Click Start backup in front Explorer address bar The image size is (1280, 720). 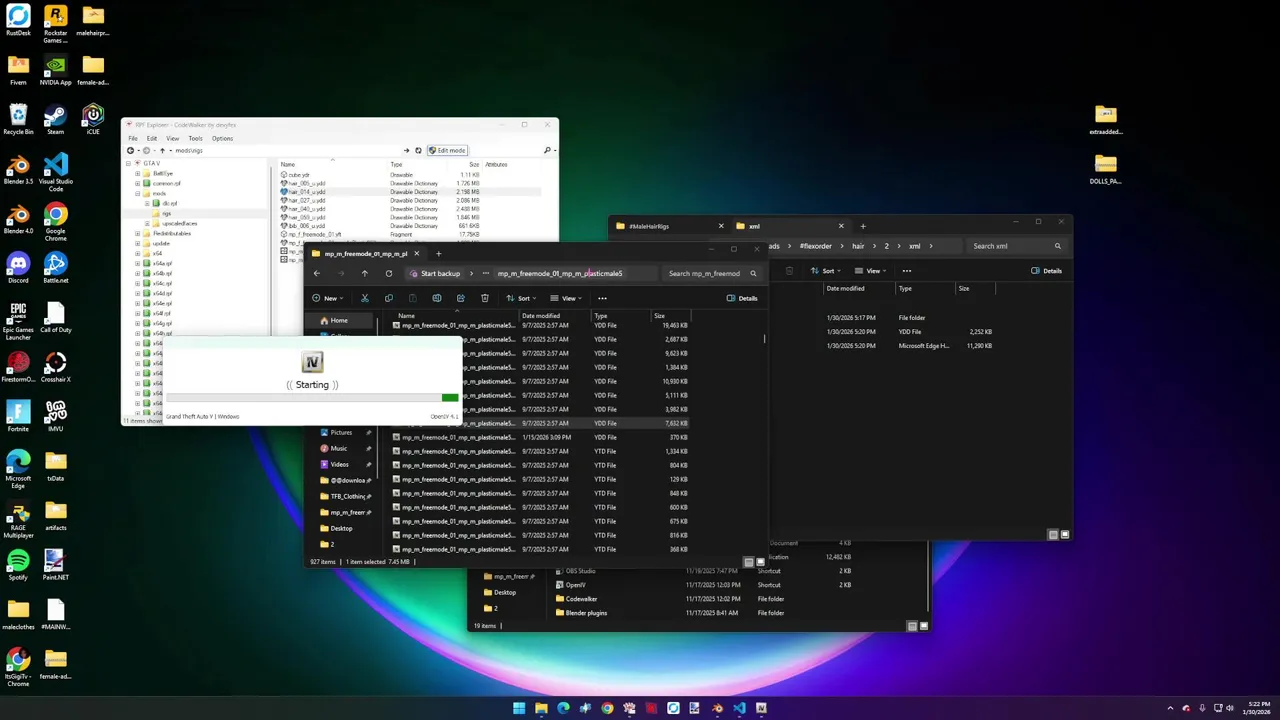[435, 273]
